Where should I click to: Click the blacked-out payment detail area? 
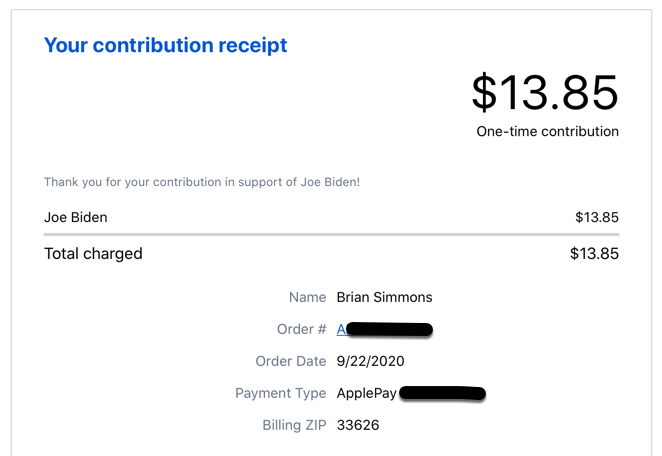pyautogui.click(x=442, y=393)
